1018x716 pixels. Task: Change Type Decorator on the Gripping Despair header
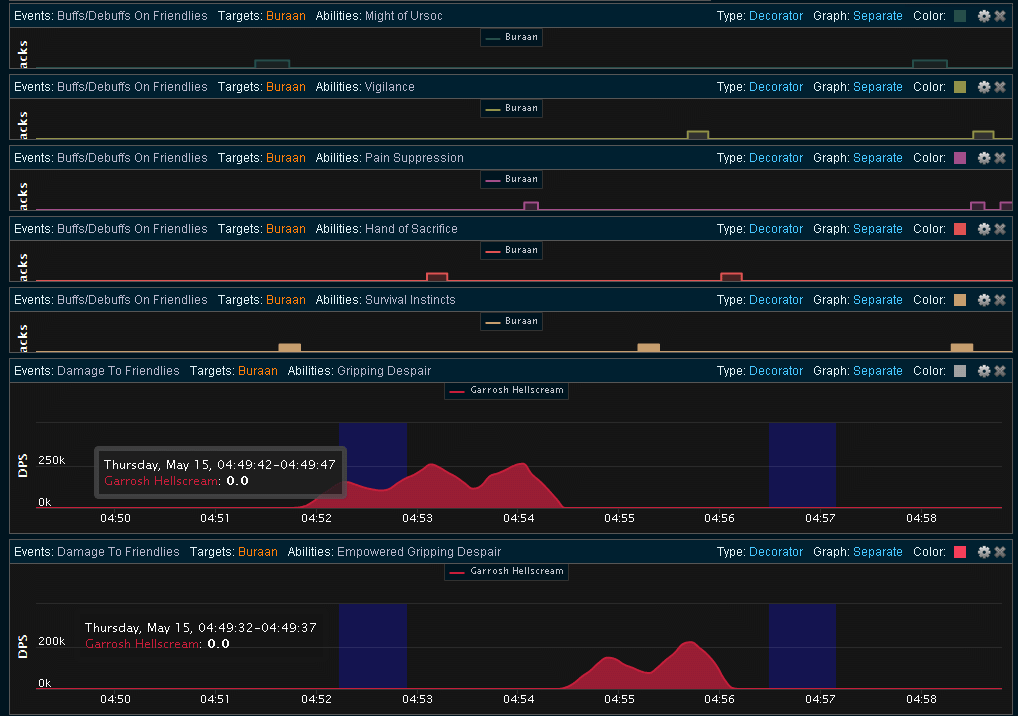click(776, 371)
